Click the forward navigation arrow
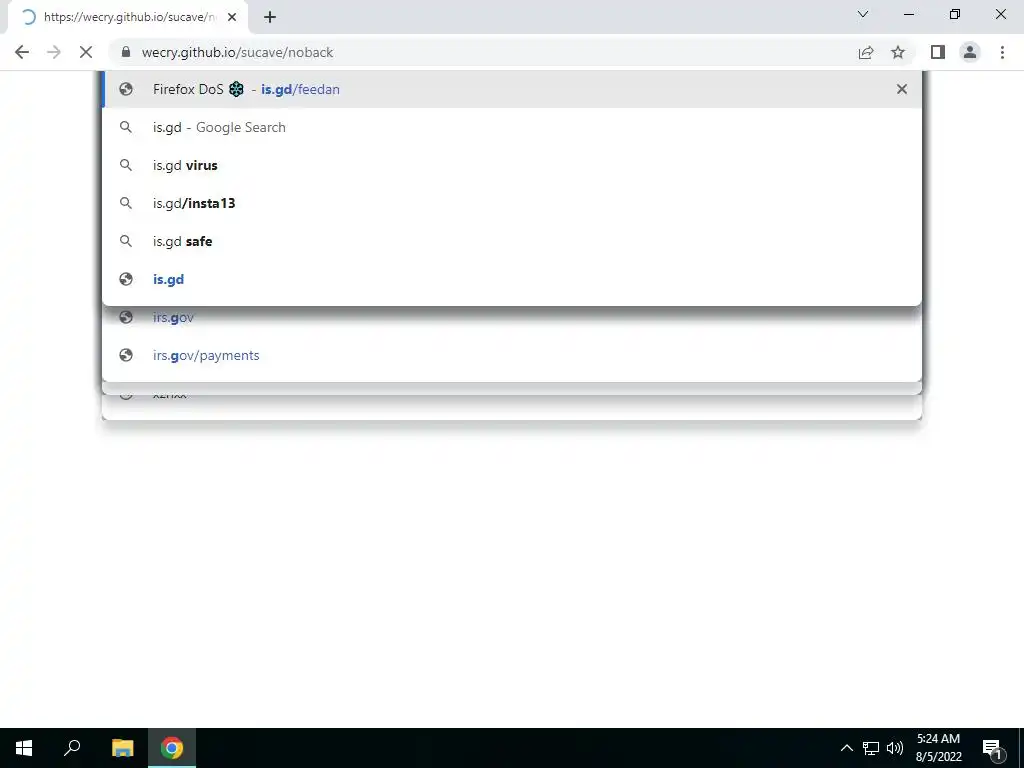1024x768 pixels. point(54,52)
